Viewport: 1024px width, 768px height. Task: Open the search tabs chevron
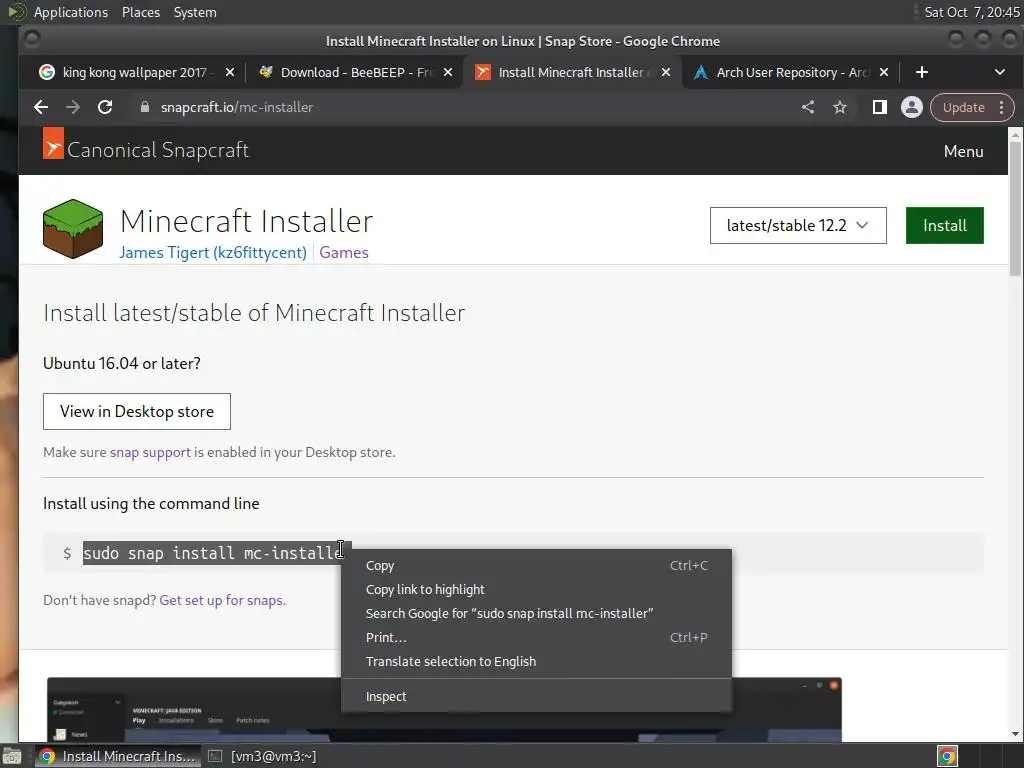point(999,72)
